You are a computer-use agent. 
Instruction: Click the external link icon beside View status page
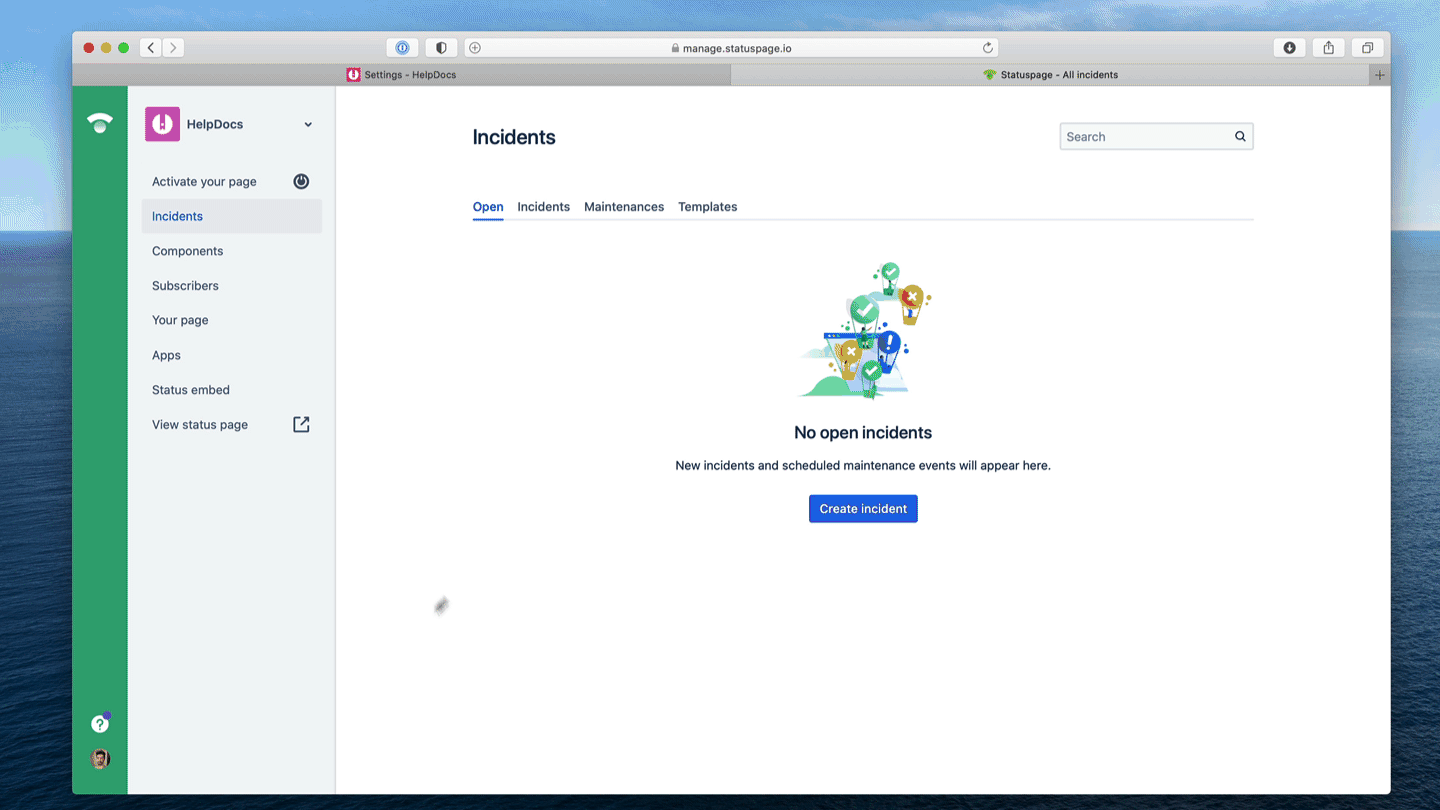[301, 424]
